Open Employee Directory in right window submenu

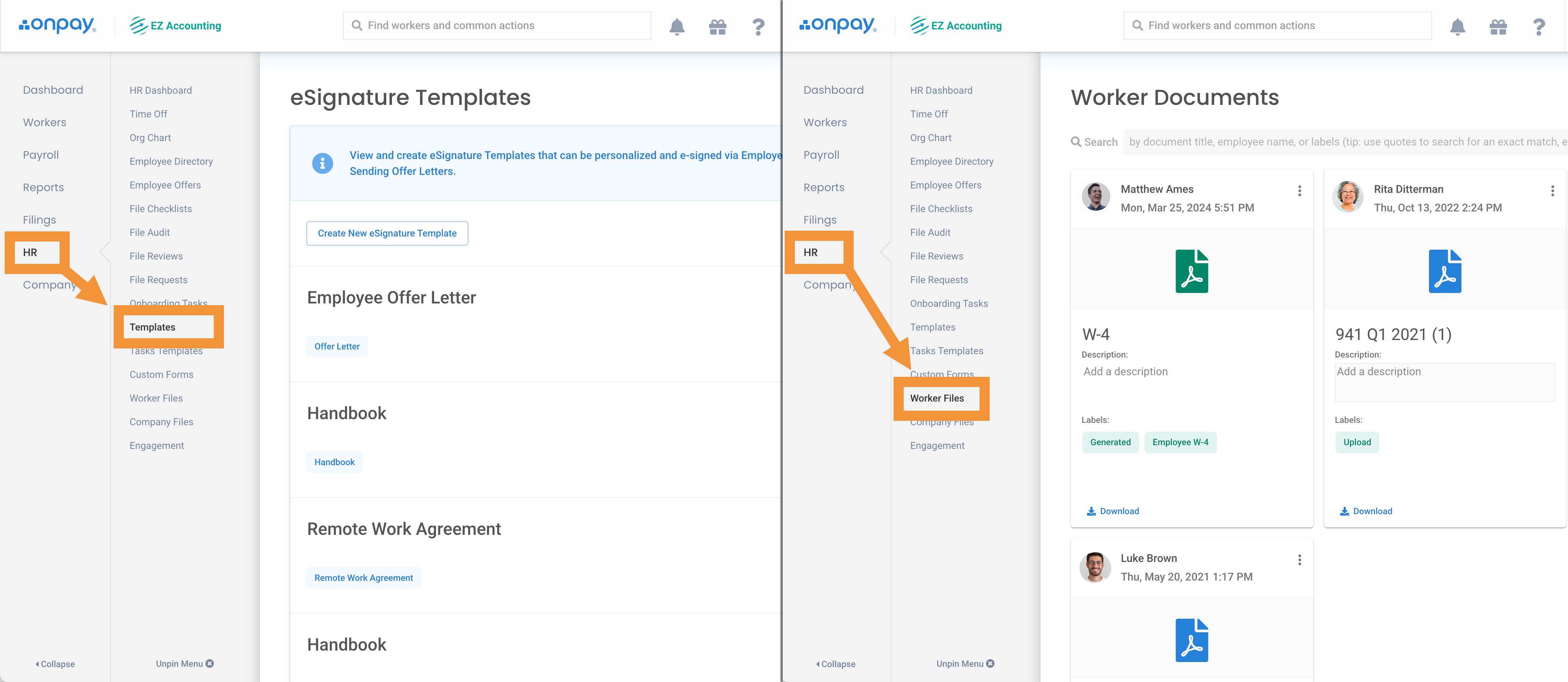click(951, 161)
